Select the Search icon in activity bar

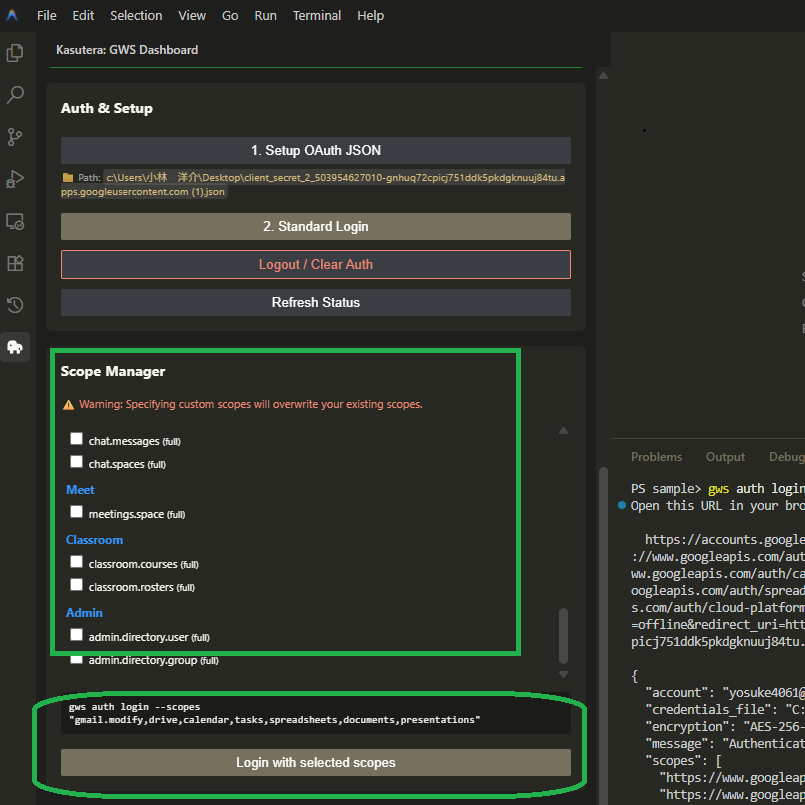point(15,94)
